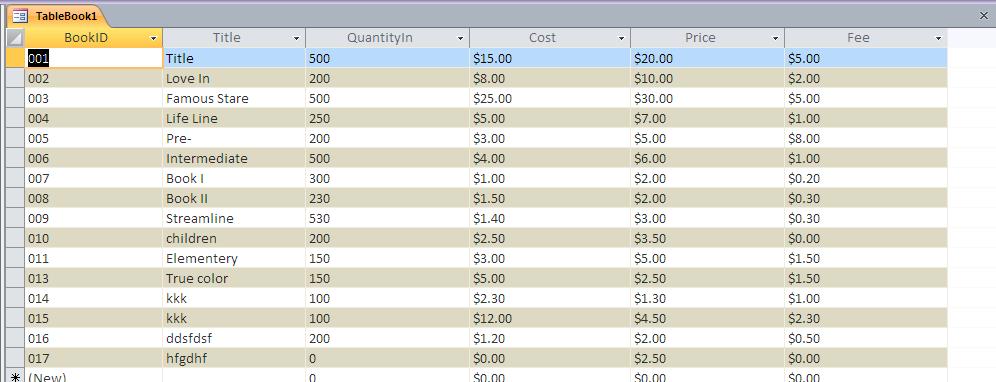
Task: Click BookID cell 009
Action: tap(94, 219)
